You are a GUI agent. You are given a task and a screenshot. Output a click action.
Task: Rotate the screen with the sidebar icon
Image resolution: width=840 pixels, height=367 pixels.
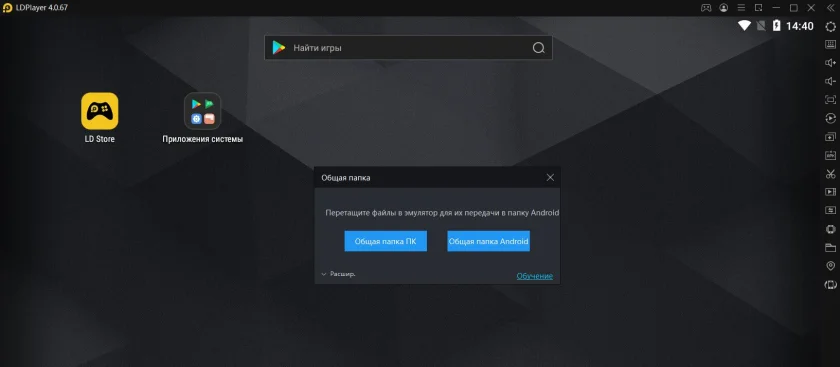pyautogui.click(x=830, y=284)
